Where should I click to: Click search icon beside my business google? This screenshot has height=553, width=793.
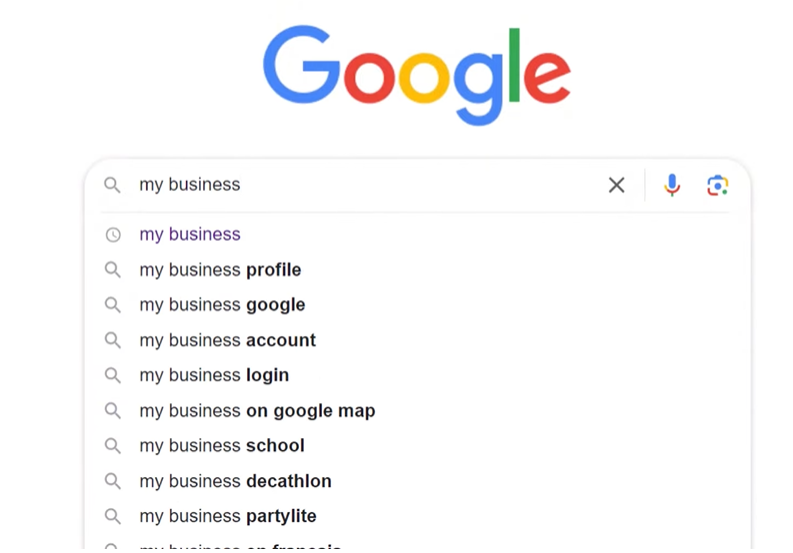pos(113,305)
